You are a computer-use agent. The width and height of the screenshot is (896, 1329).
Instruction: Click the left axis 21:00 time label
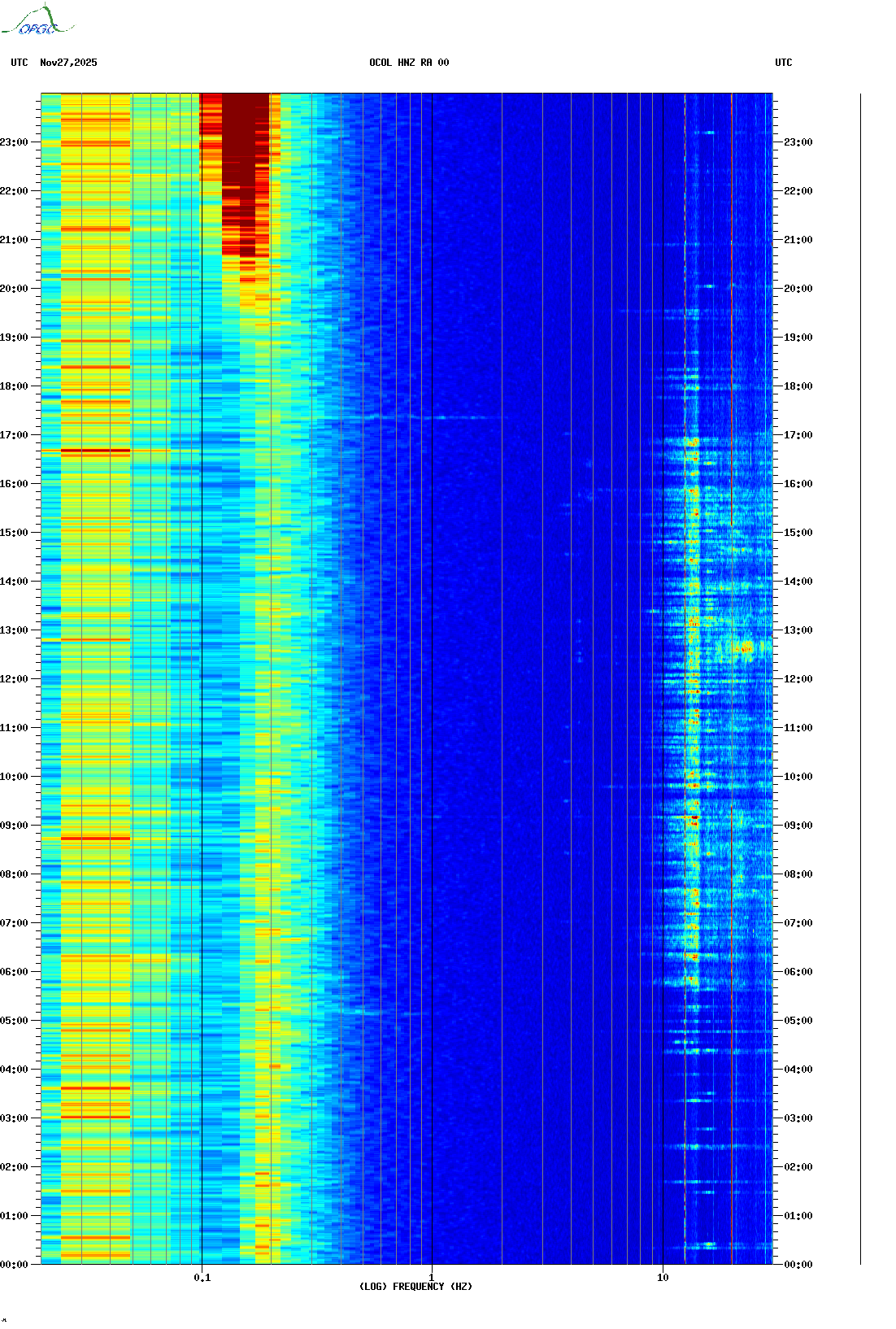(x=14, y=240)
